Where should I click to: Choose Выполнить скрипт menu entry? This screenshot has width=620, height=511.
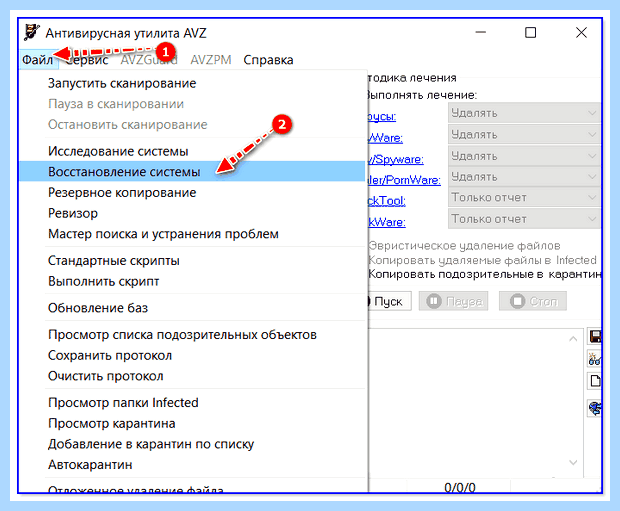(192, 281)
